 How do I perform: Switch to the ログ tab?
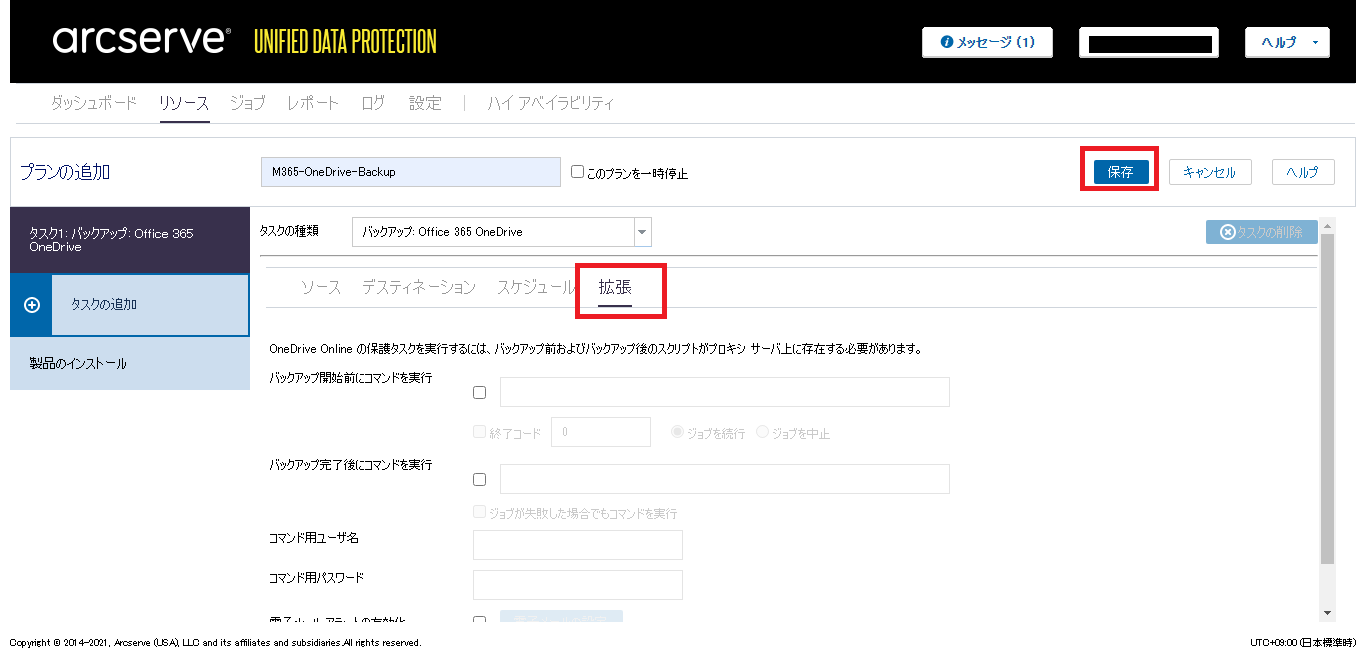coord(373,103)
